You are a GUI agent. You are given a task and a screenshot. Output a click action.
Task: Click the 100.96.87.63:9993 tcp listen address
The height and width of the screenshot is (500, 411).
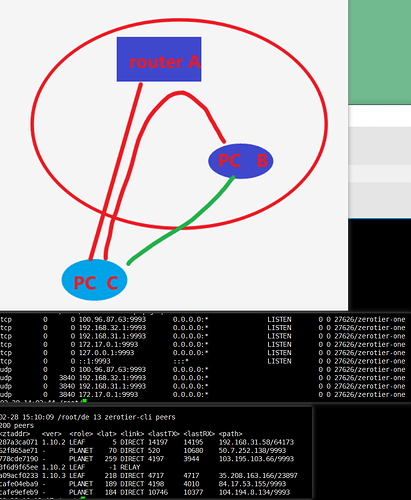[x=112, y=319]
